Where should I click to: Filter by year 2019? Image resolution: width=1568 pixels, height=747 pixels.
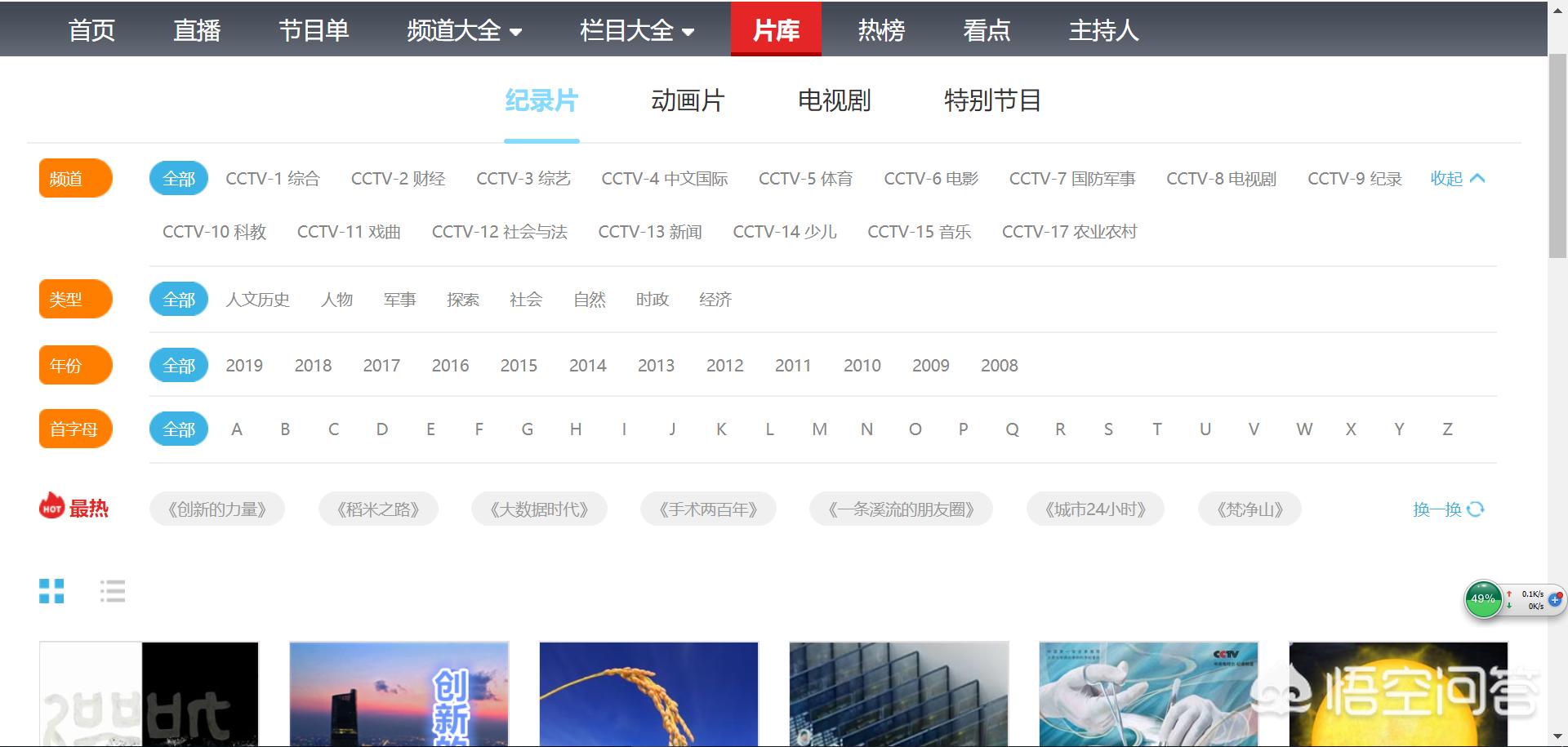click(x=244, y=366)
